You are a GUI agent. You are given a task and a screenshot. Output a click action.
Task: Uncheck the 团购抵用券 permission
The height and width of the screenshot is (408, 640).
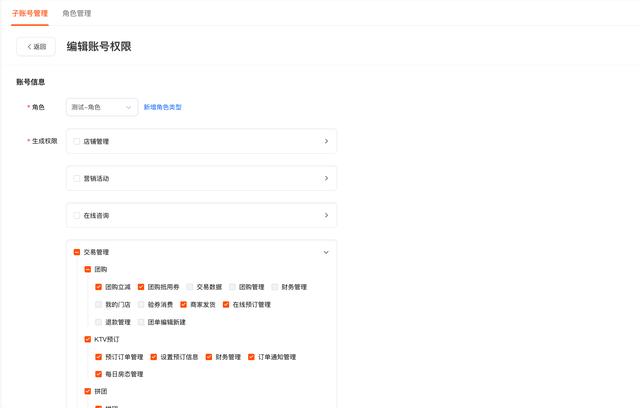(141, 287)
